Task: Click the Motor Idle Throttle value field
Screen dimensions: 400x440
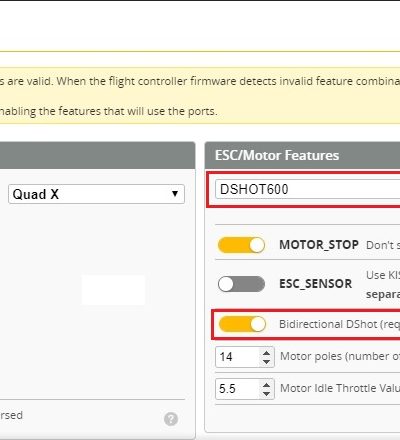Action: (x=238, y=389)
